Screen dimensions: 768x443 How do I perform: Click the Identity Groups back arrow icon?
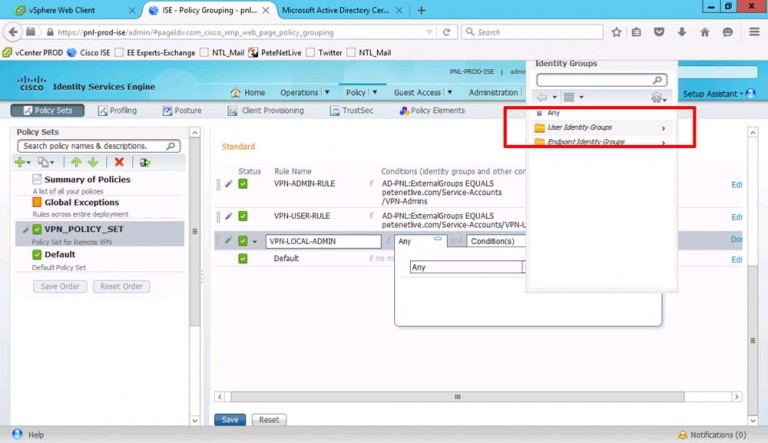coord(541,97)
